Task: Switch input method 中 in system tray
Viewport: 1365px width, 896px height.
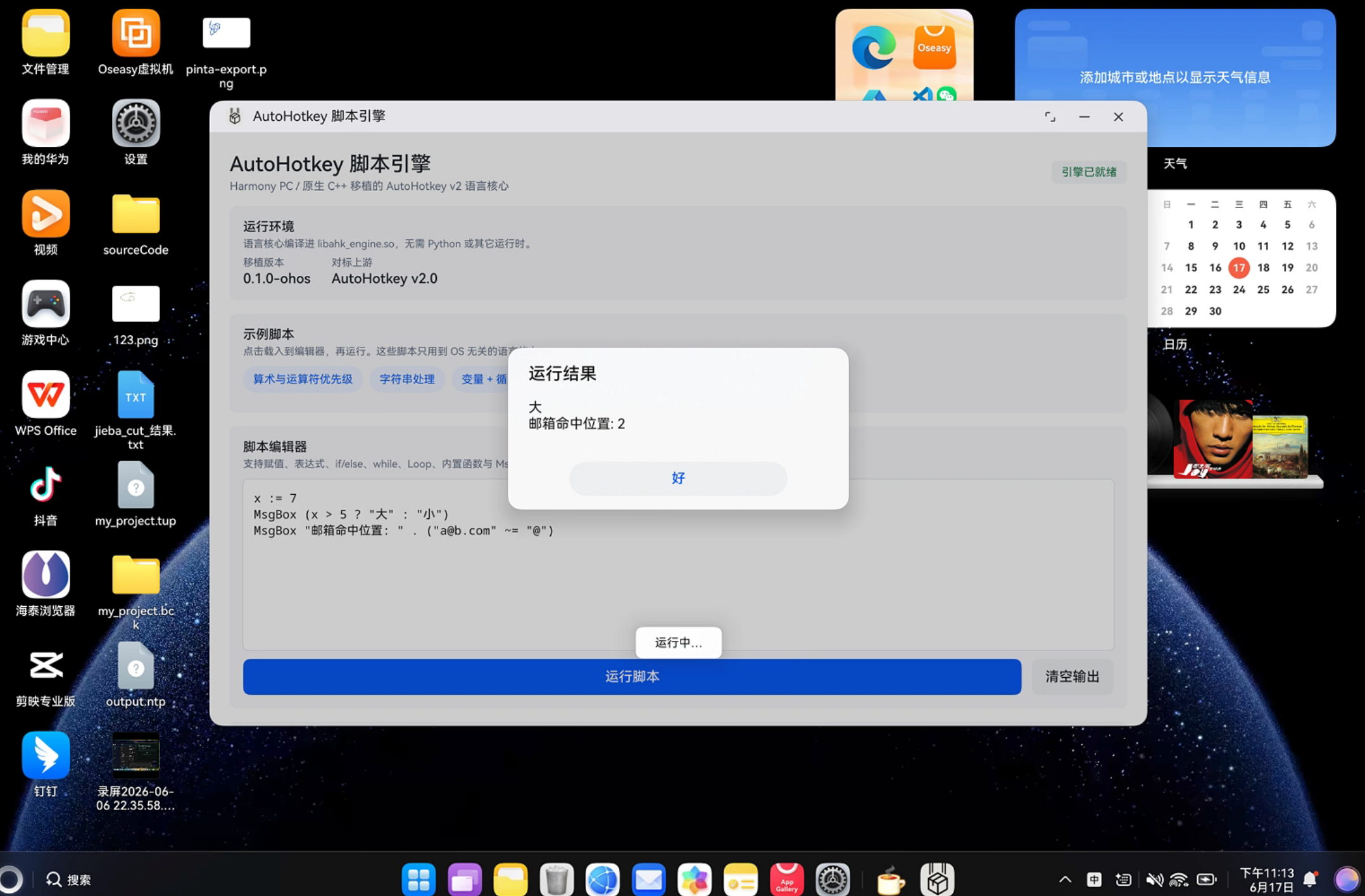Action: tap(1094, 880)
